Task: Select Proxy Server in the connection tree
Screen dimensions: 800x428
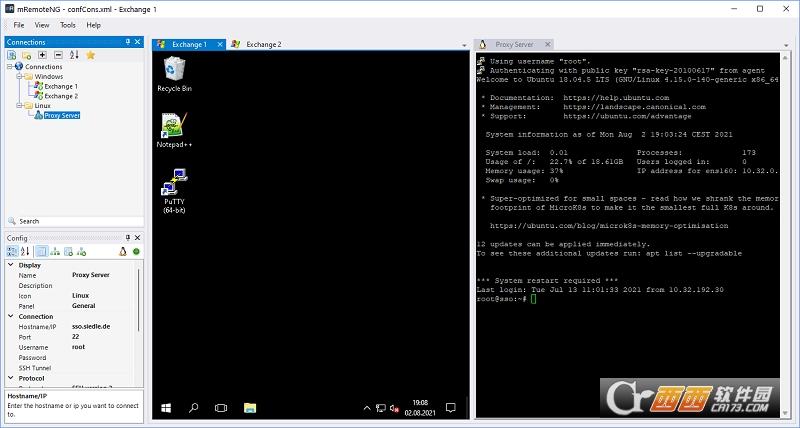Action: [x=62, y=115]
